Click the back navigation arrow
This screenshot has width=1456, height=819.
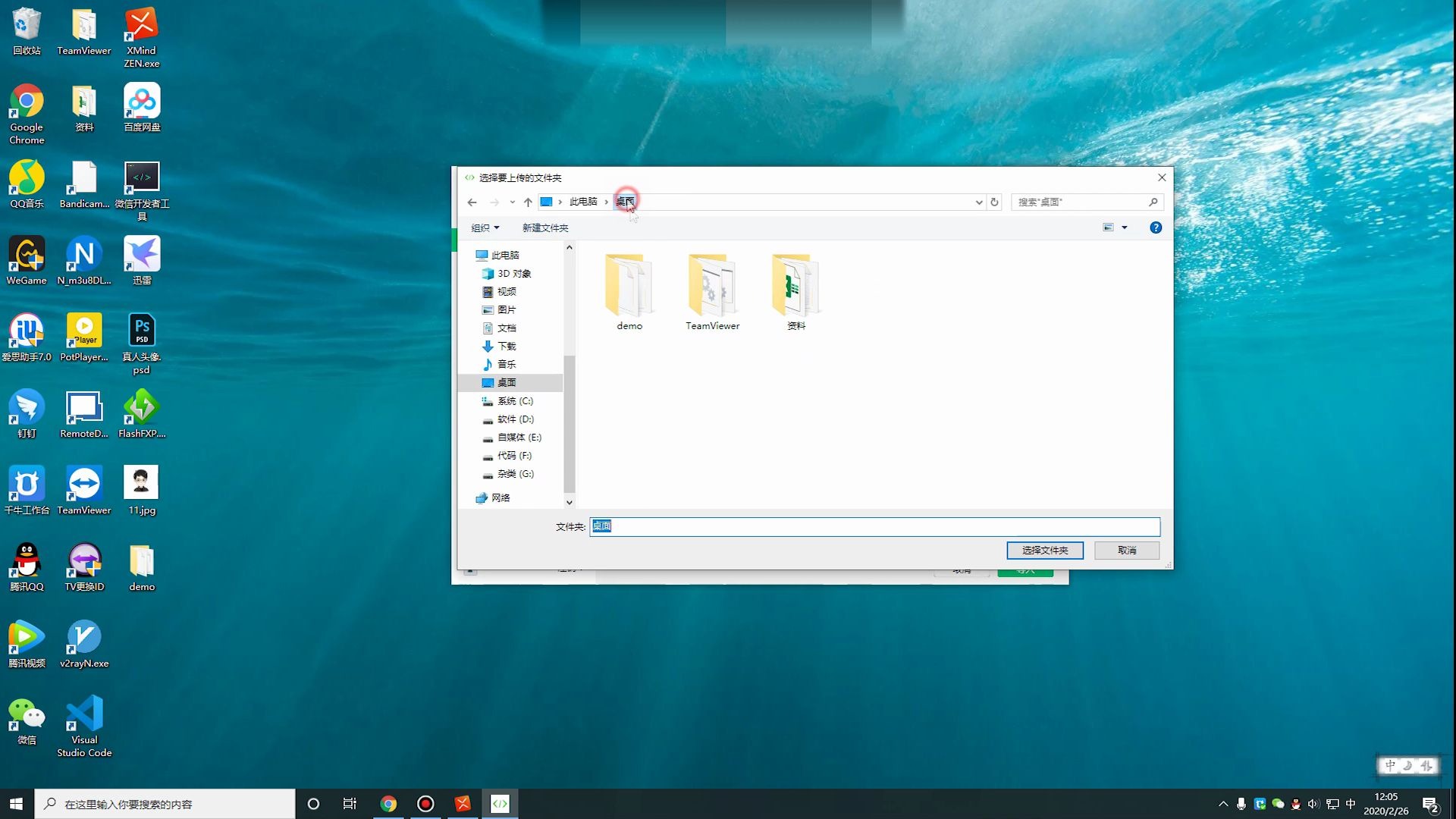coord(472,202)
